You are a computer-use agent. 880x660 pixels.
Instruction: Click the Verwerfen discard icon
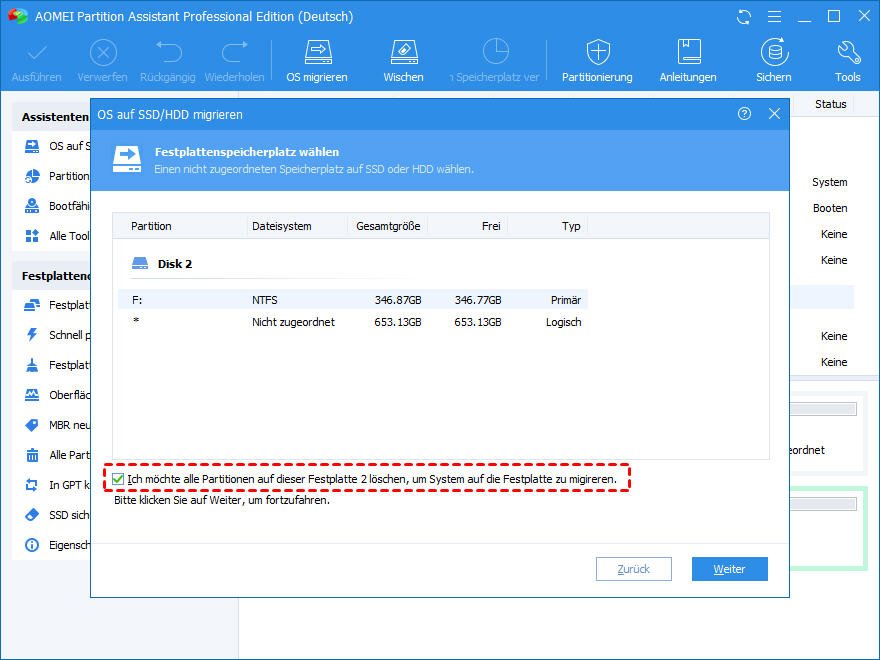(103, 53)
